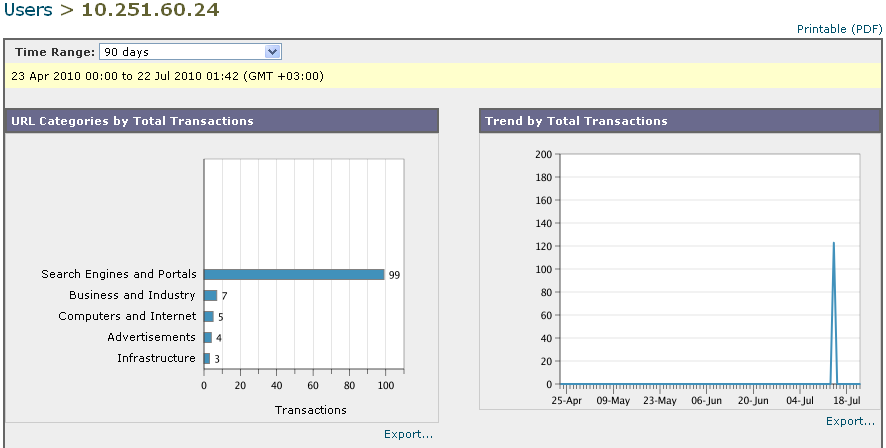Click the Search Engines and Portals bar
This screenshot has height=448, width=886.
coord(294,275)
